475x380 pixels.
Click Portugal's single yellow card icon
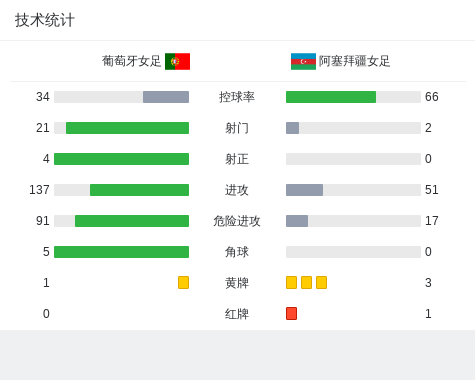pos(183,282)
